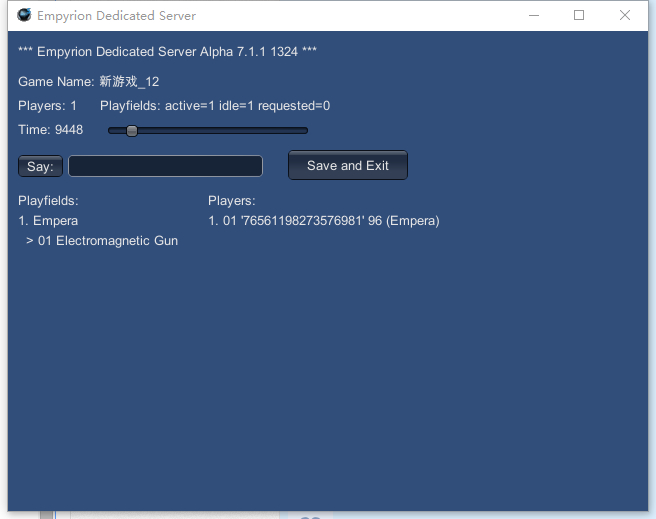Click the 'Time: 9448' value
Image resolution: width=656 pixels, height=519 pixels.
51,130
